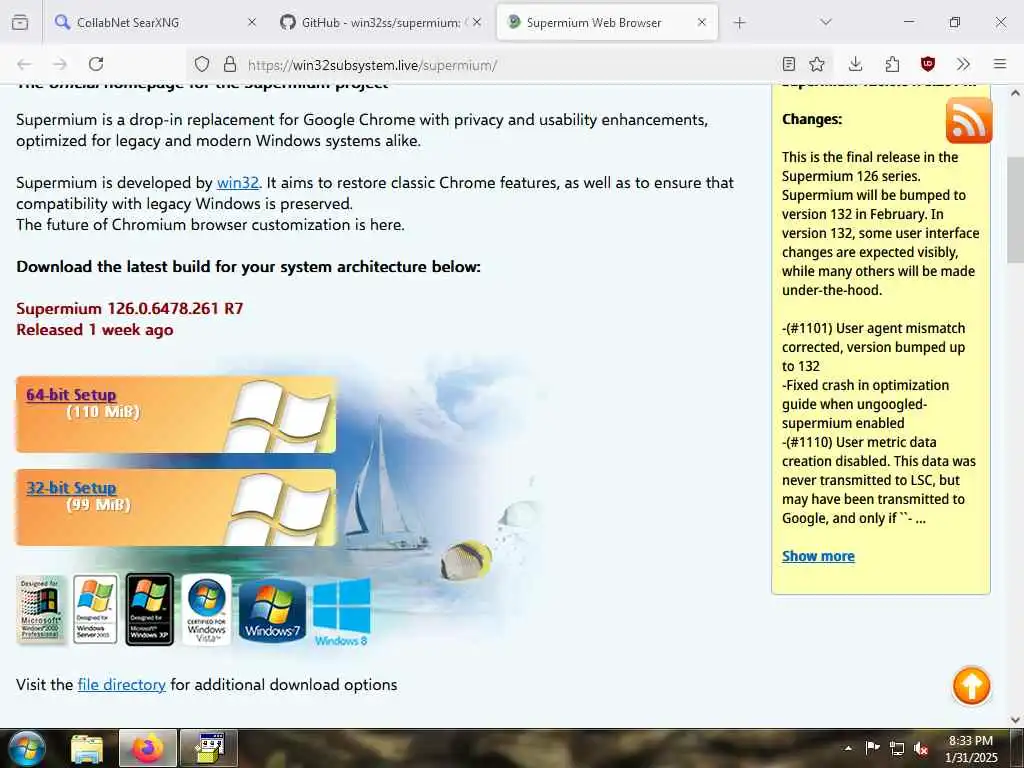Open the extensions puzzle icon
This screenshot has width=1024, height=768.
pyautogui.click(x=891, y=64)
